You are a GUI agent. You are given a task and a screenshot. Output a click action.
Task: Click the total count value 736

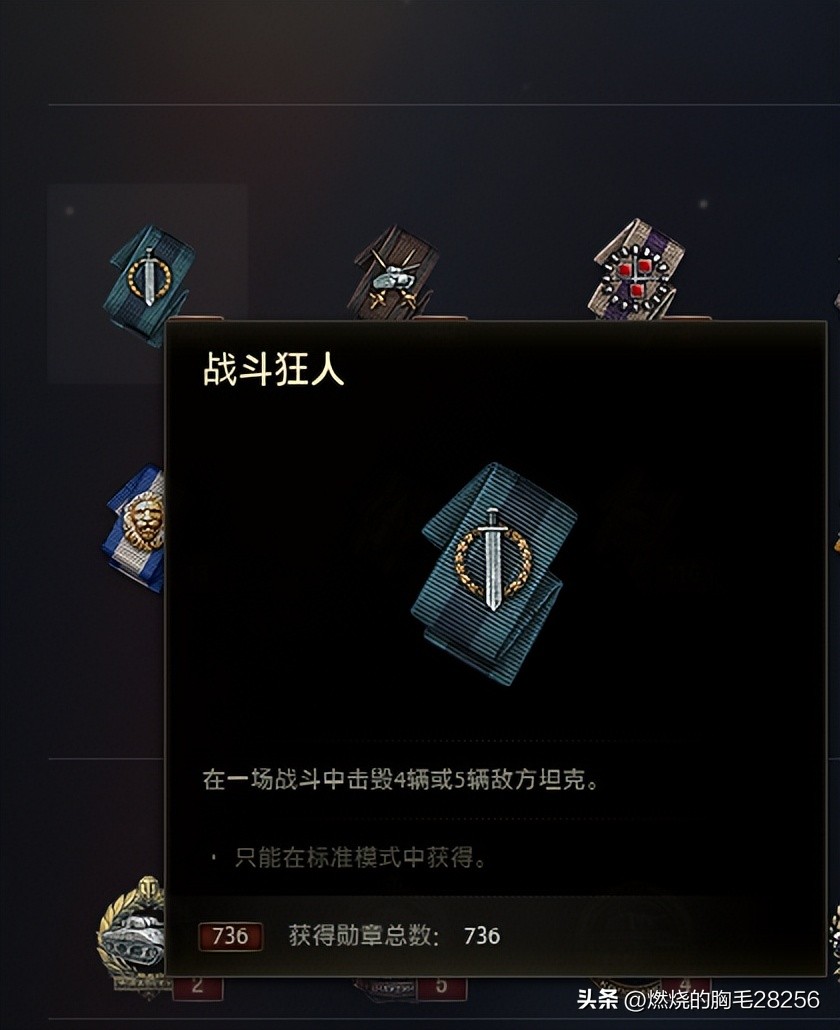(482, 935)
